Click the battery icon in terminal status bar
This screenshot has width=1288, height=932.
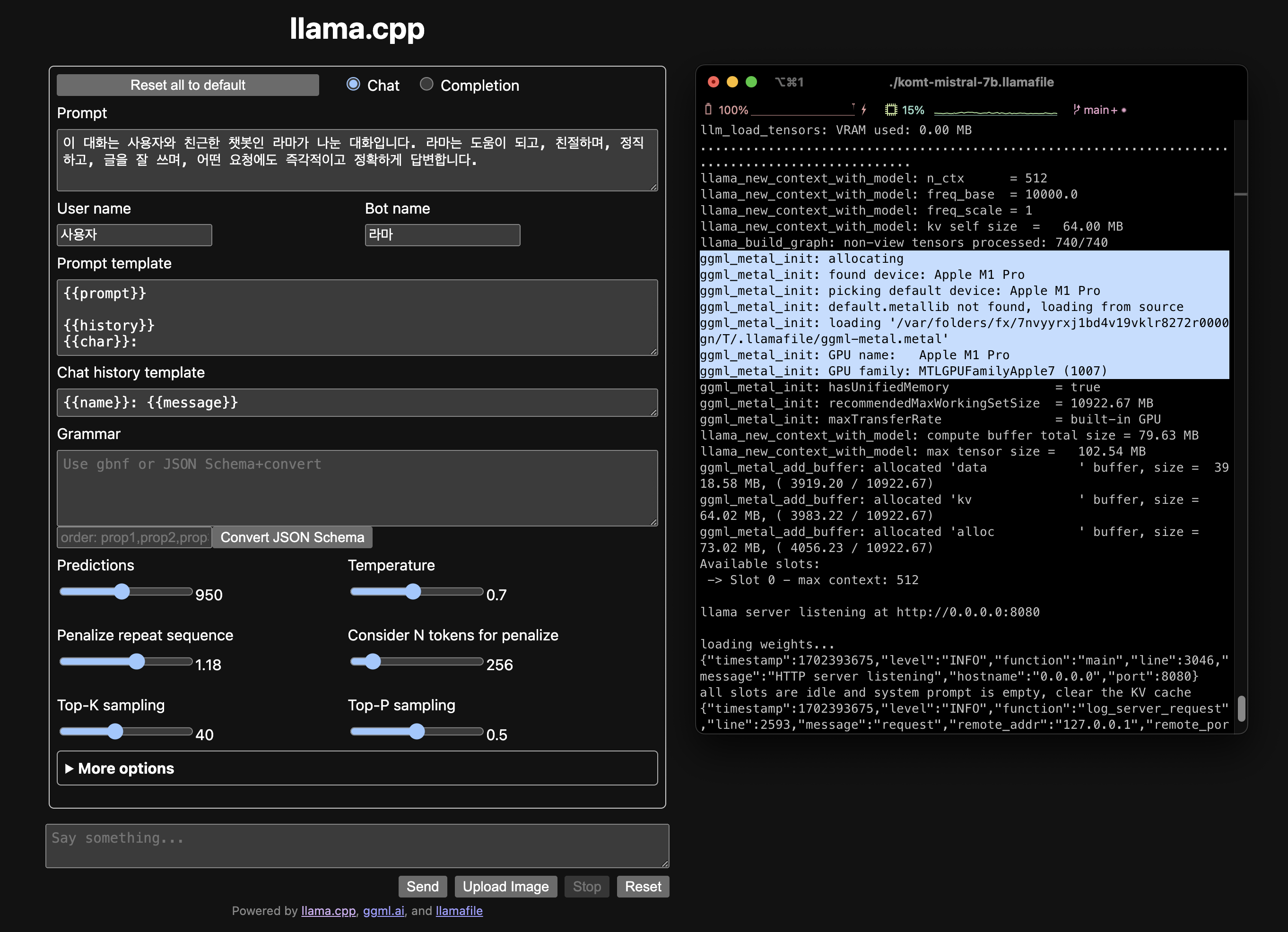point(708,109)
